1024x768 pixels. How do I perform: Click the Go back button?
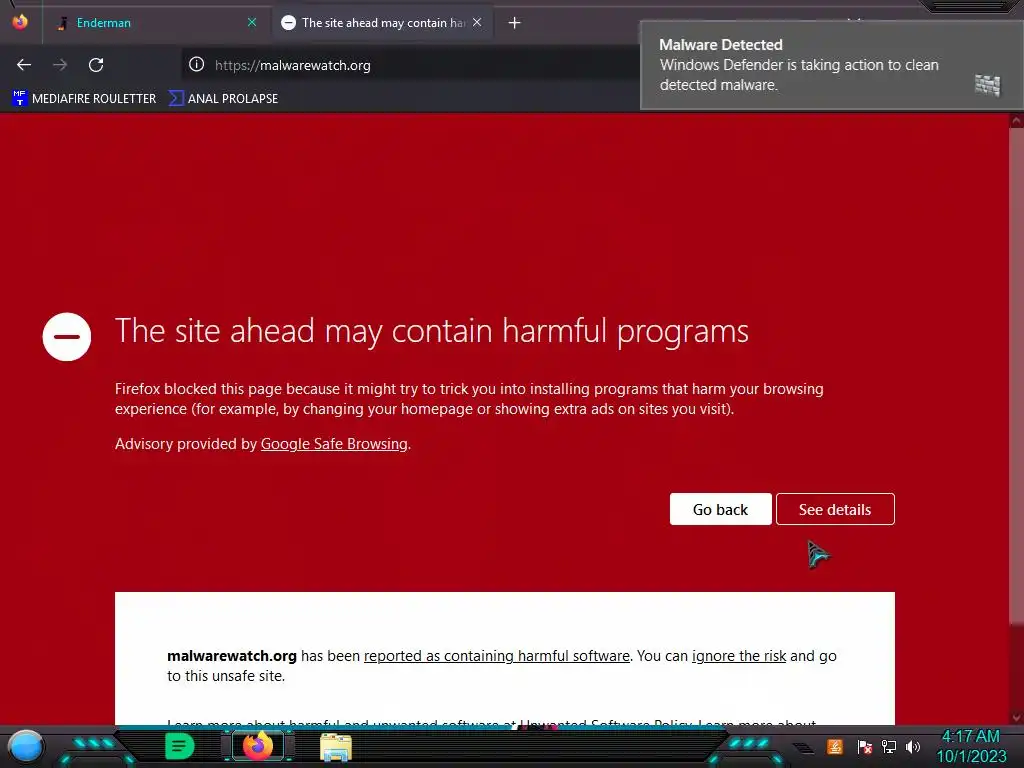(x=720, y=509)
